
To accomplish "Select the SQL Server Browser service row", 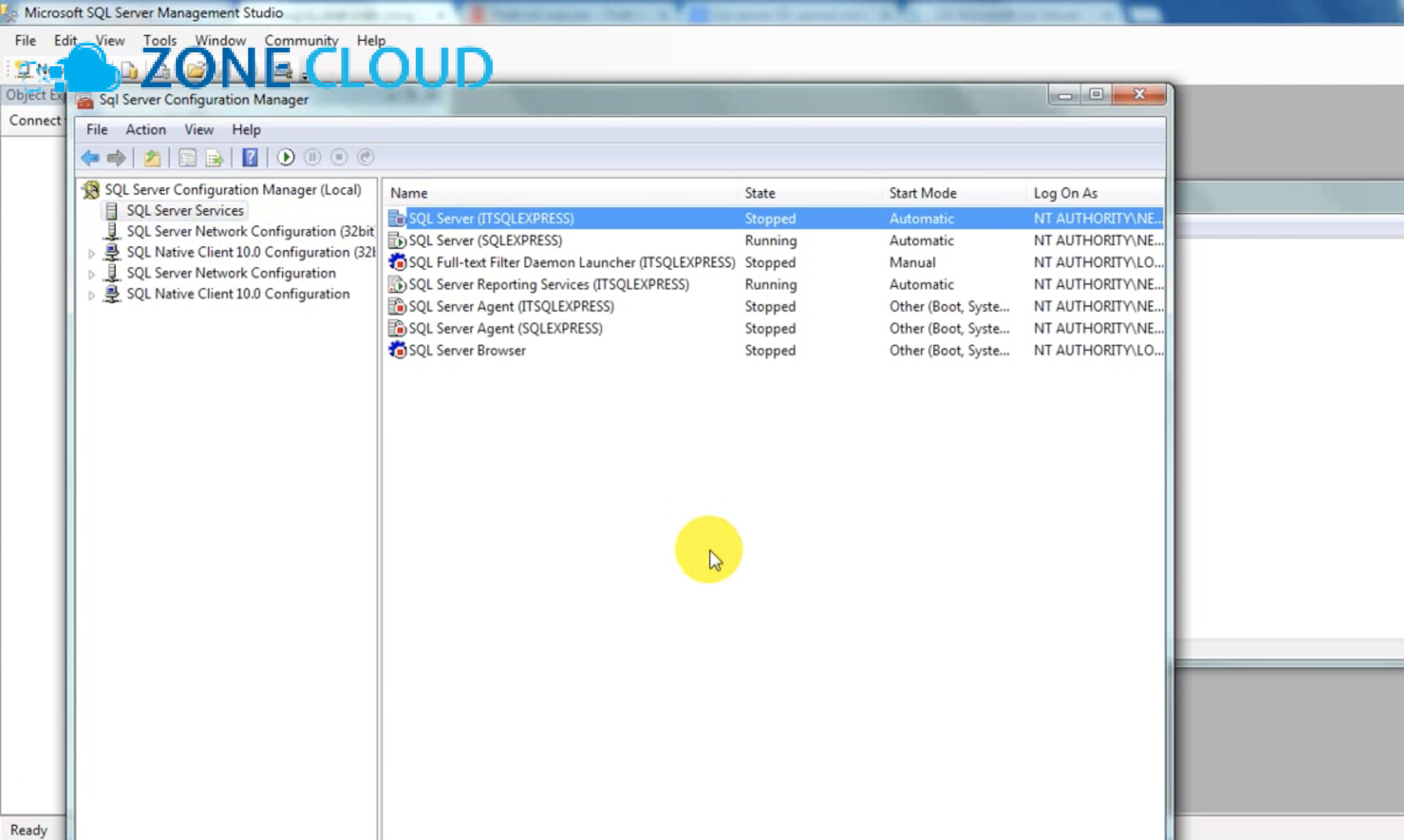I will pyautogui.click(x=775, y=350).
